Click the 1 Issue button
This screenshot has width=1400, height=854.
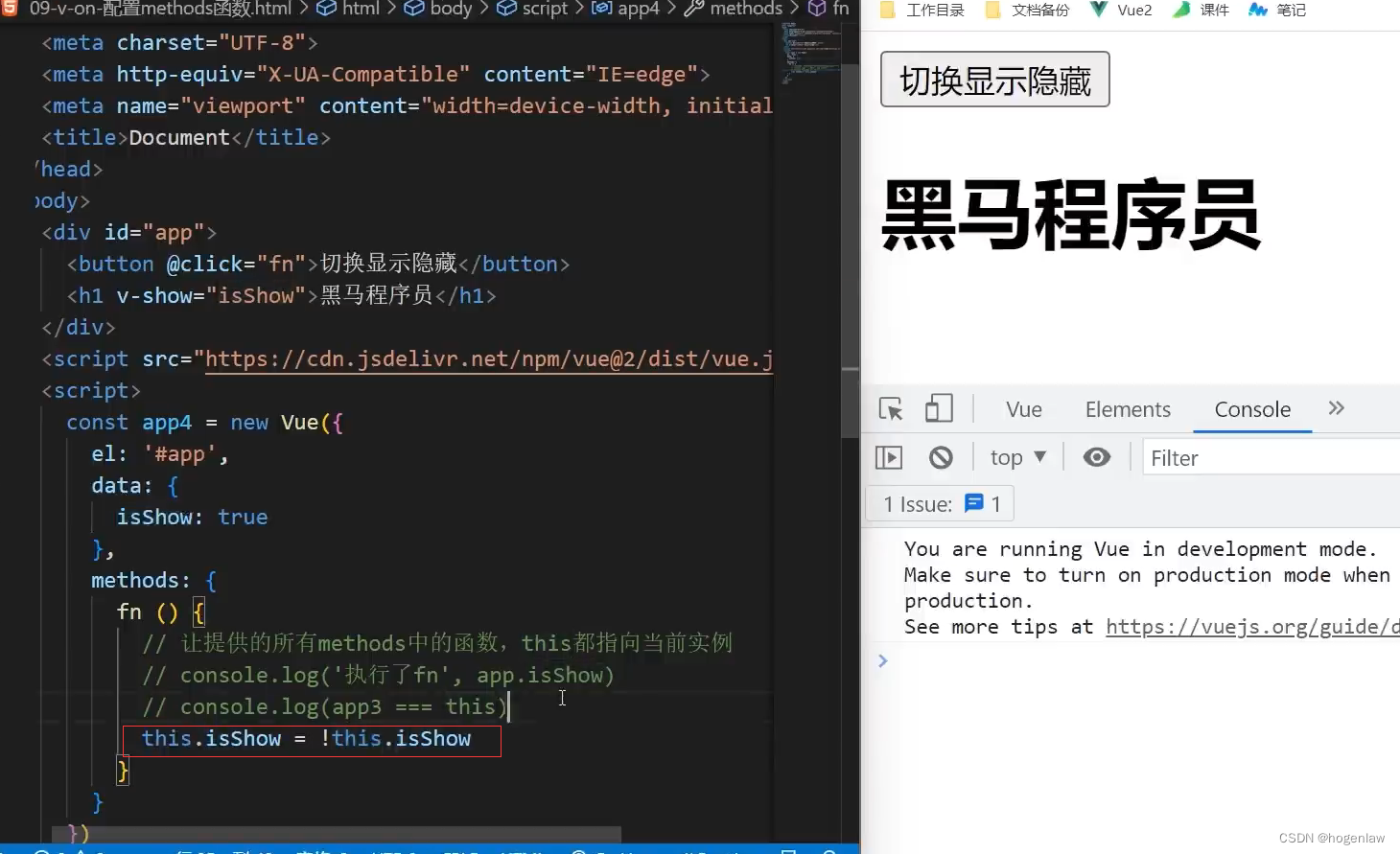(940, 503)
